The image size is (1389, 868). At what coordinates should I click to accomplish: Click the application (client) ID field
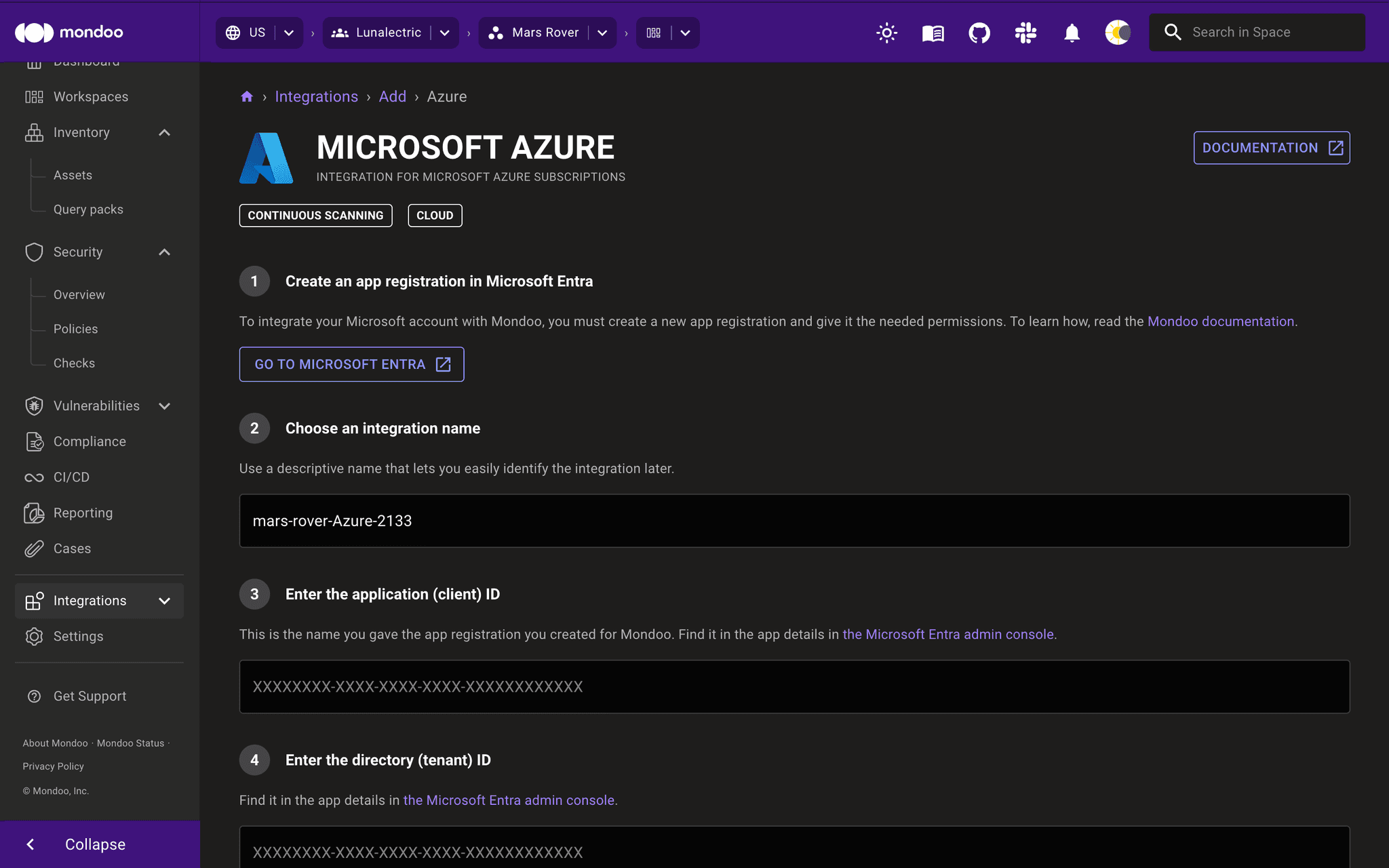(794, 686)
